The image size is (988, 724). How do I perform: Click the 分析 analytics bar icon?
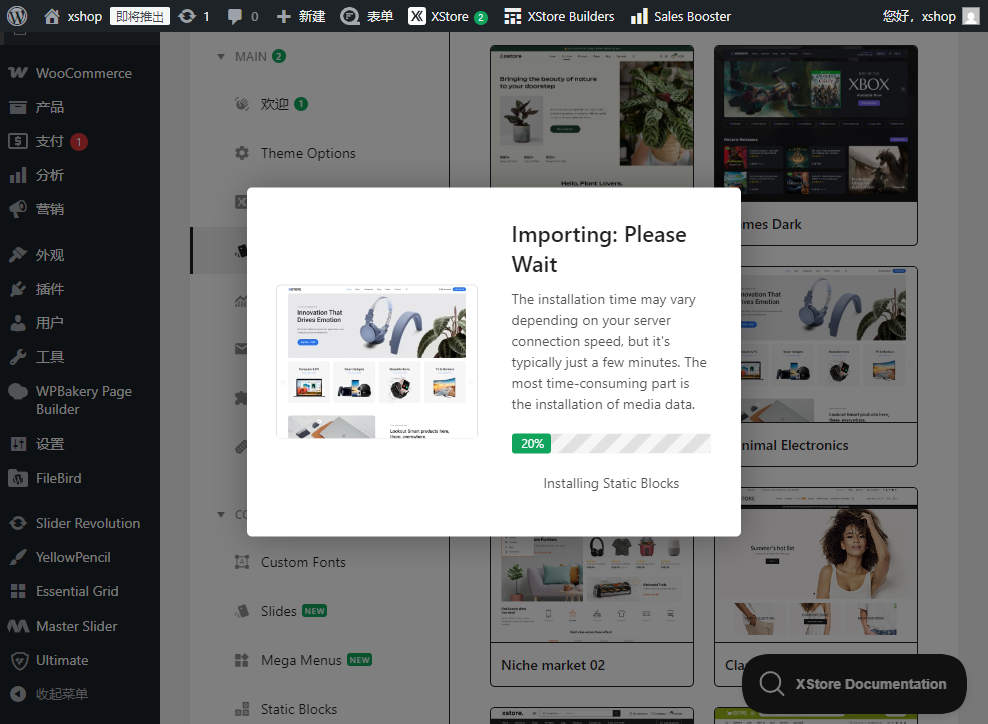[18, 175]
